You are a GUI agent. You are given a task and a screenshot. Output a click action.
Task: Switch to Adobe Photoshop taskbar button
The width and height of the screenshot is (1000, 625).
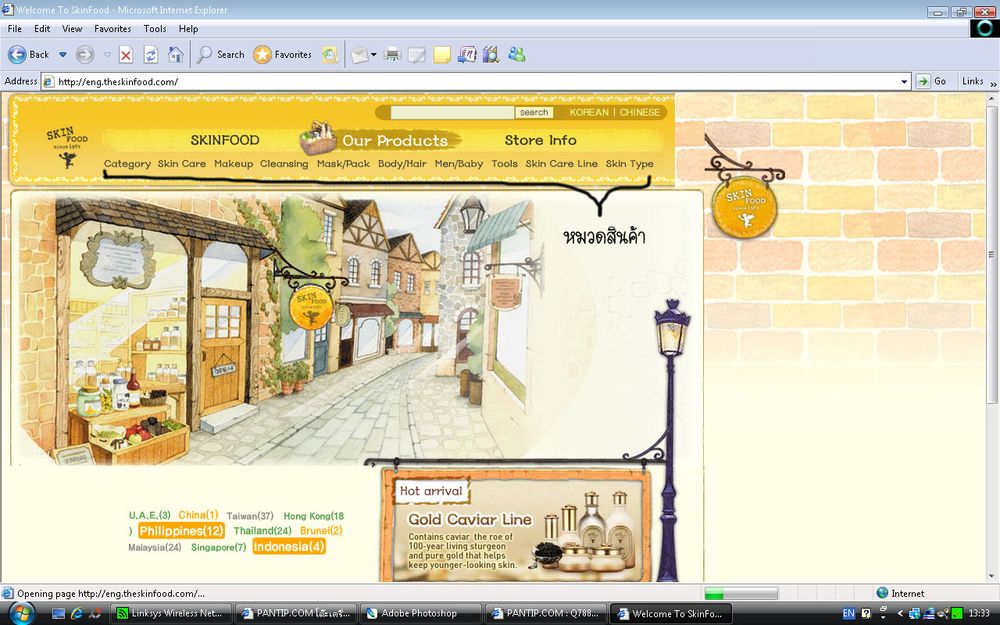point(420,614)
